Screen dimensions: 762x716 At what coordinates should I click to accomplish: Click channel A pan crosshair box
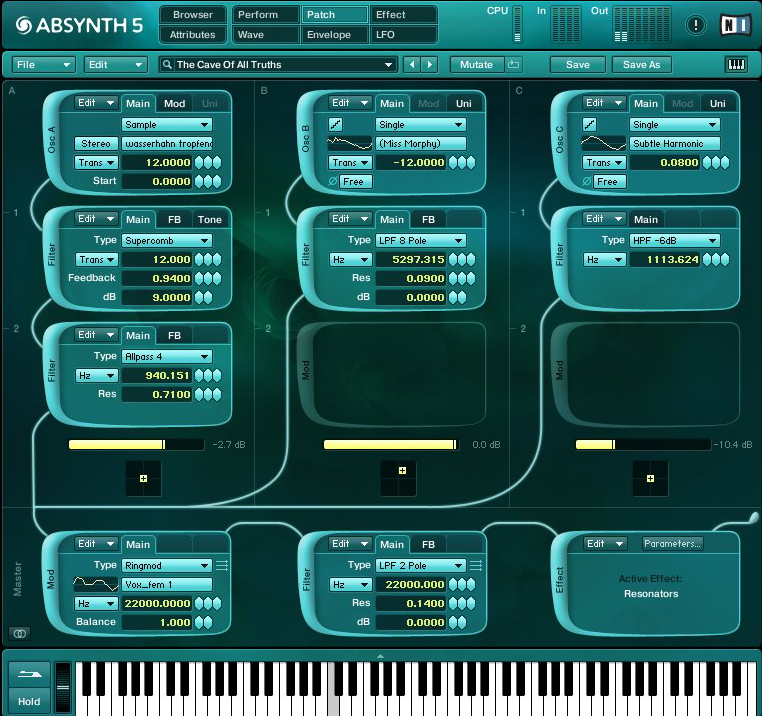(x=143, y=479)
